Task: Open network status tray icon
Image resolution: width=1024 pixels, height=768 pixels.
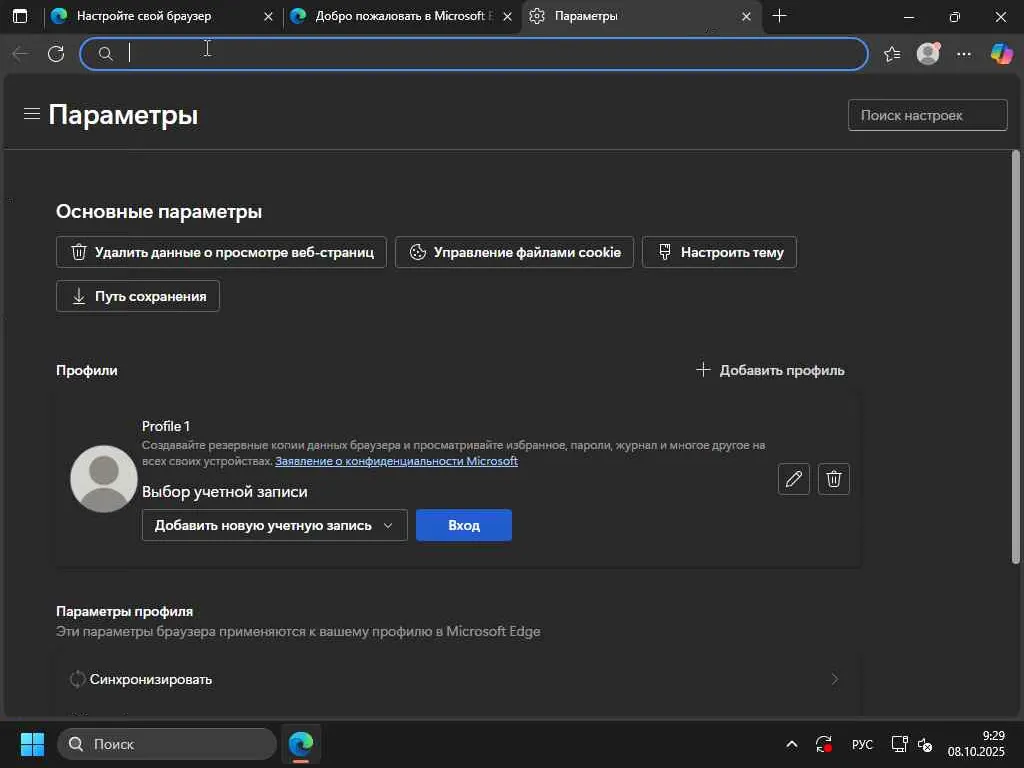Action: click(x=899, y=744)
